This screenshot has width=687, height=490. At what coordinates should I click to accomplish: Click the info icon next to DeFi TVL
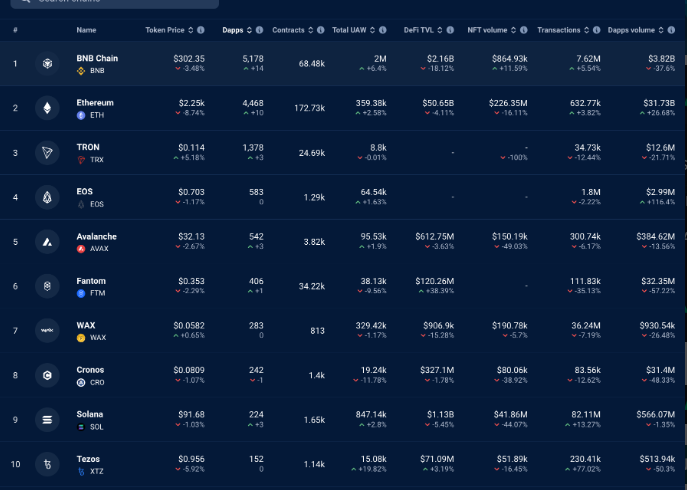[x=450, y=30]
